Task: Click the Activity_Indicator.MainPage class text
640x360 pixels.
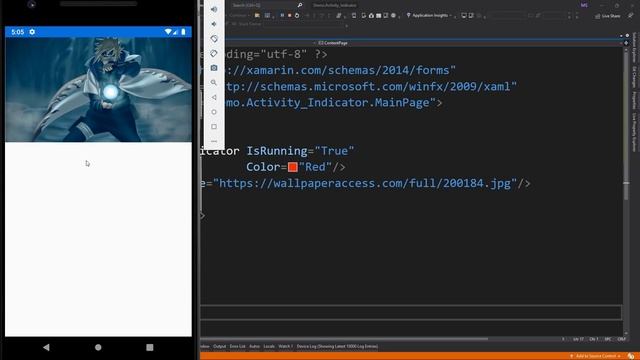Action: point(331,102)
